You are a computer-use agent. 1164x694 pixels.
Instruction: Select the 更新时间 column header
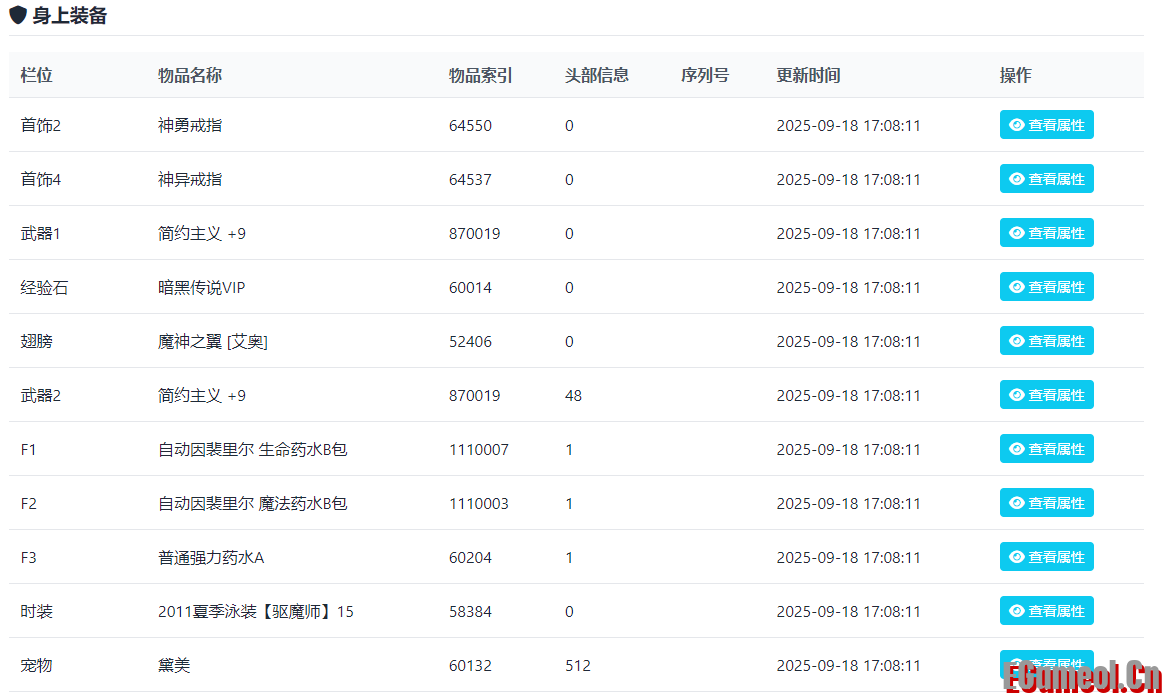(808, 74)
